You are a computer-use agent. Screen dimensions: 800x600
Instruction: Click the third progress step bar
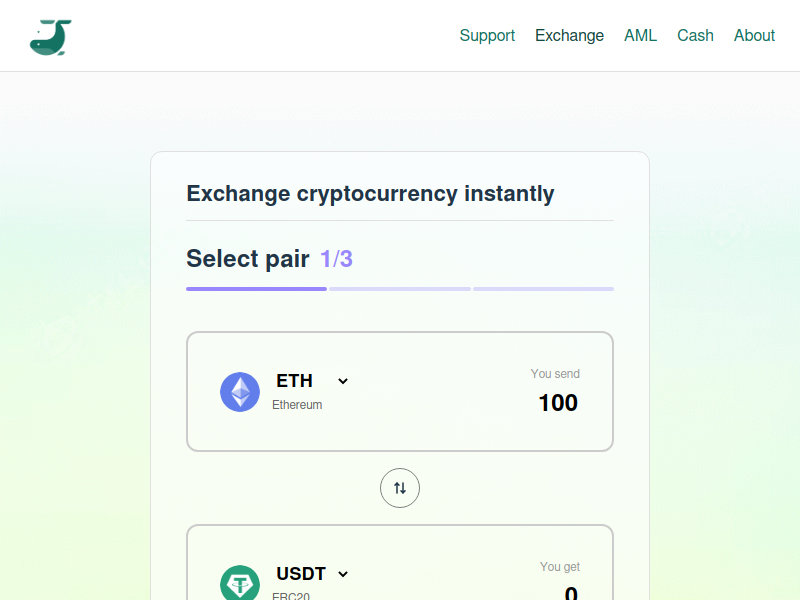tap(543, 289)
